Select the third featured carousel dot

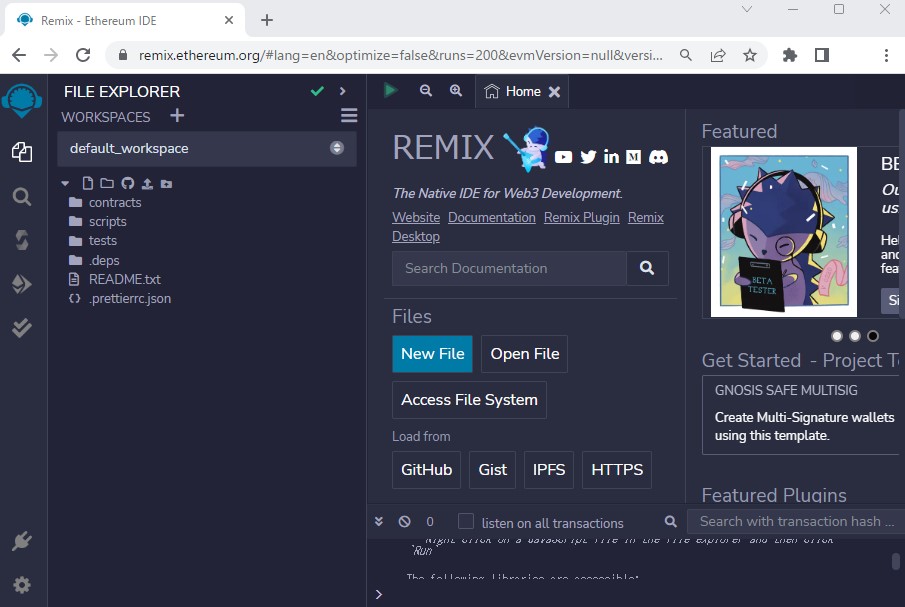873,336
